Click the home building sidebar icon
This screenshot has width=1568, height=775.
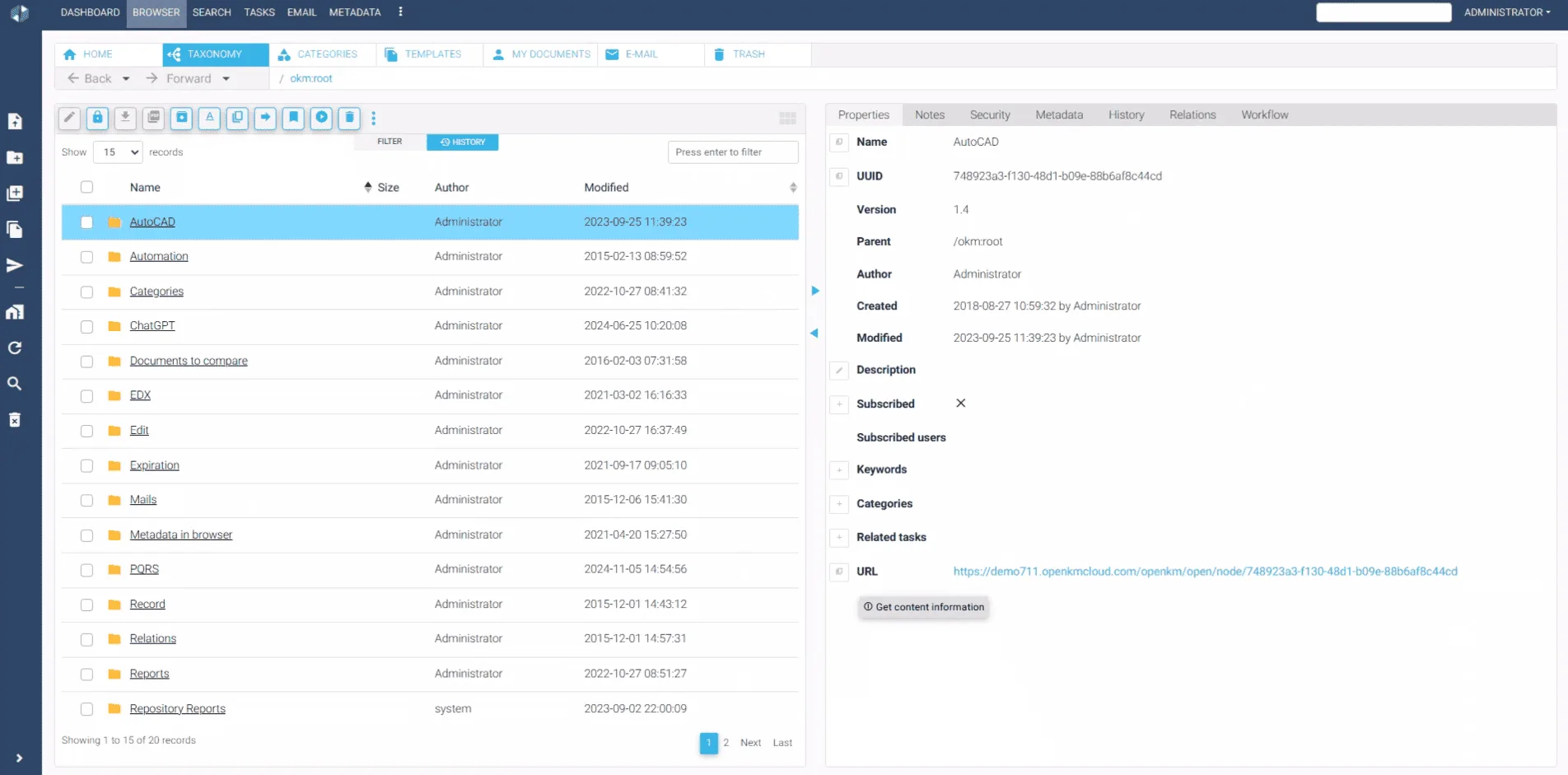click(15, 312)
